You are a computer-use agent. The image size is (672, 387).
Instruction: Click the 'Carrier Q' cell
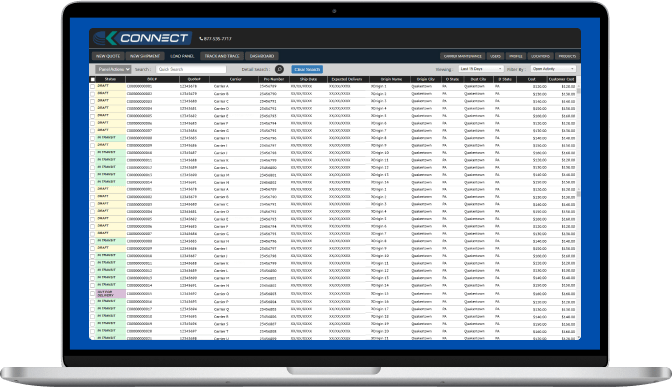(221, 309)
